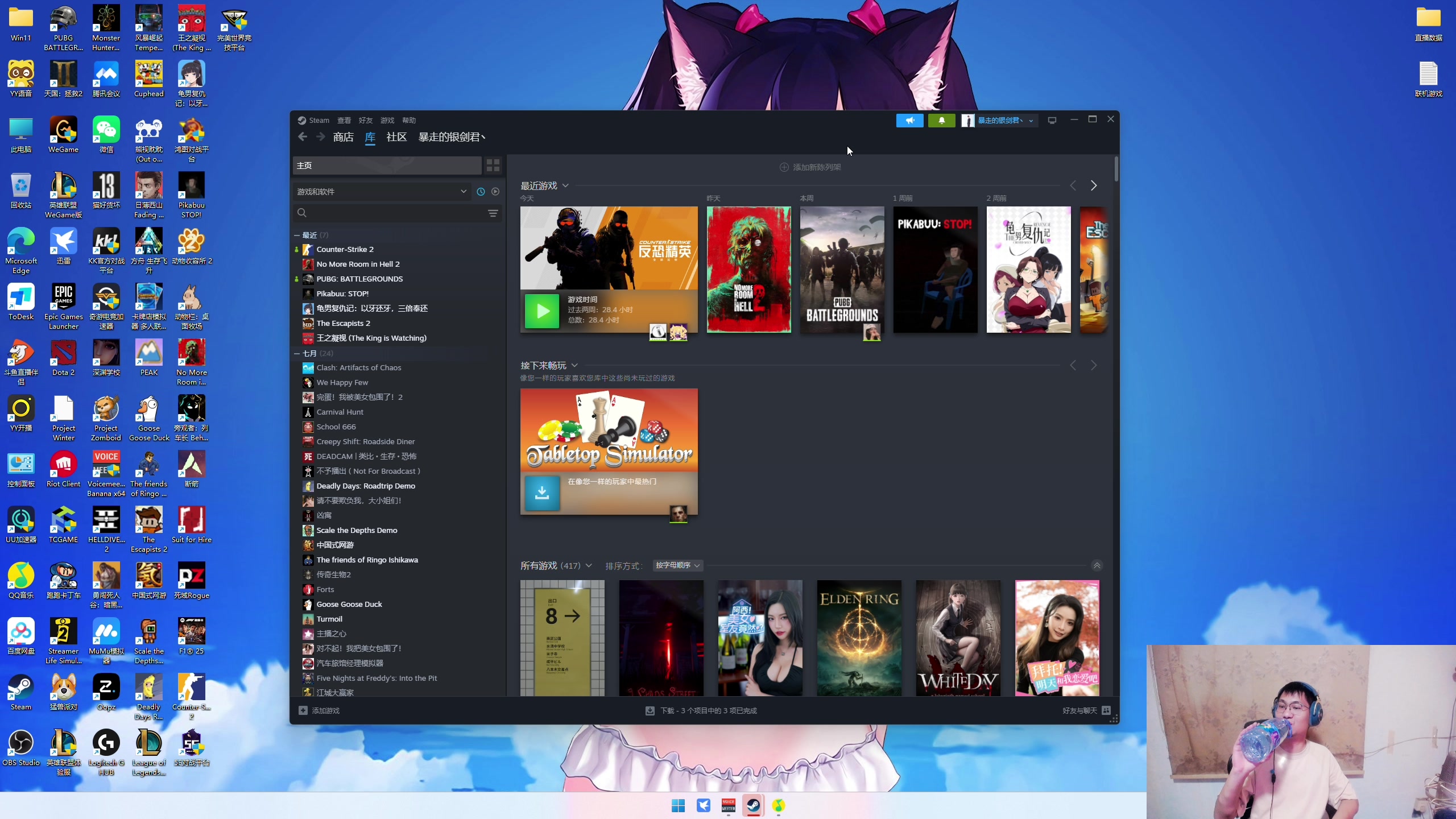Switch to the Community tab (社区)
This screenshot has width=1456, height=819.
click(x=396, y=137)
